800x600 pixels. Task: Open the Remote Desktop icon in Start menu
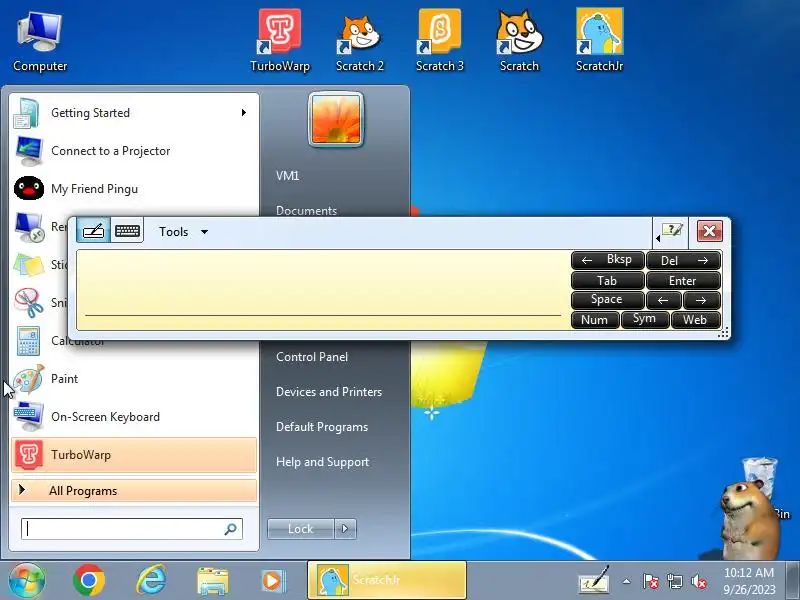coord(28,227)
